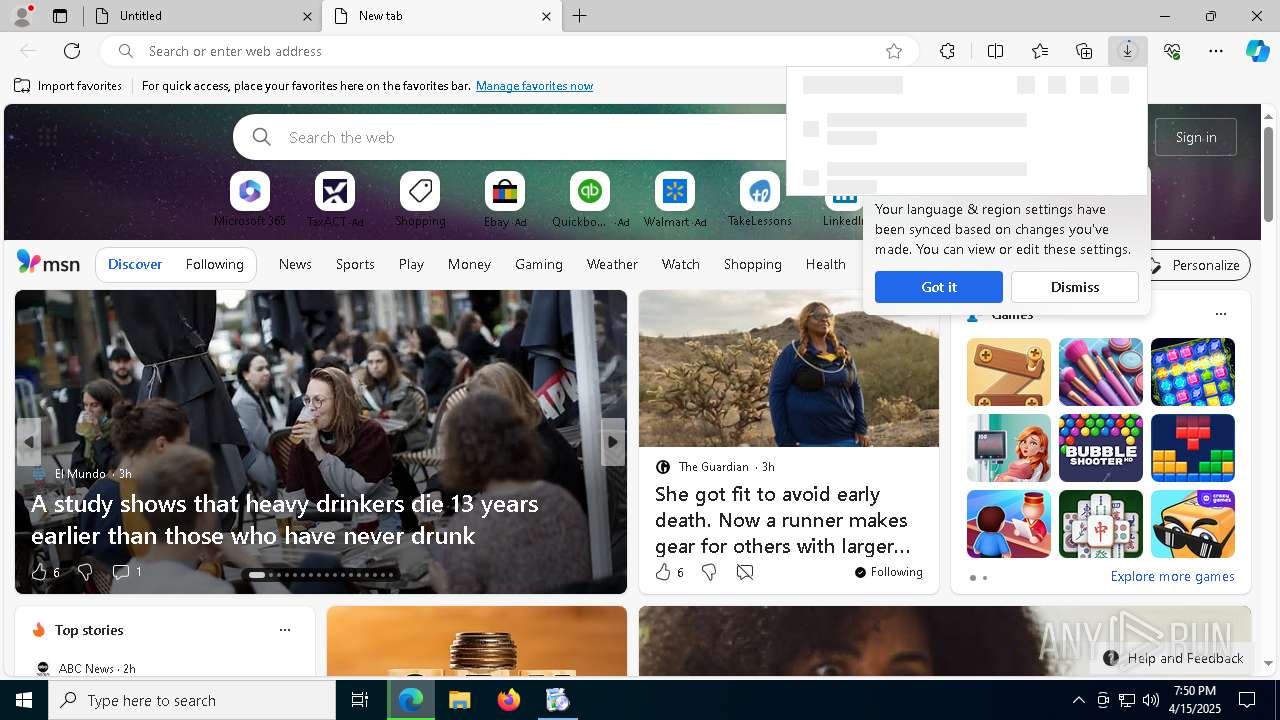Open File Explorer from taskbar
The image size is (1280, 720).
pyautogui.click(x=459, y=700)
